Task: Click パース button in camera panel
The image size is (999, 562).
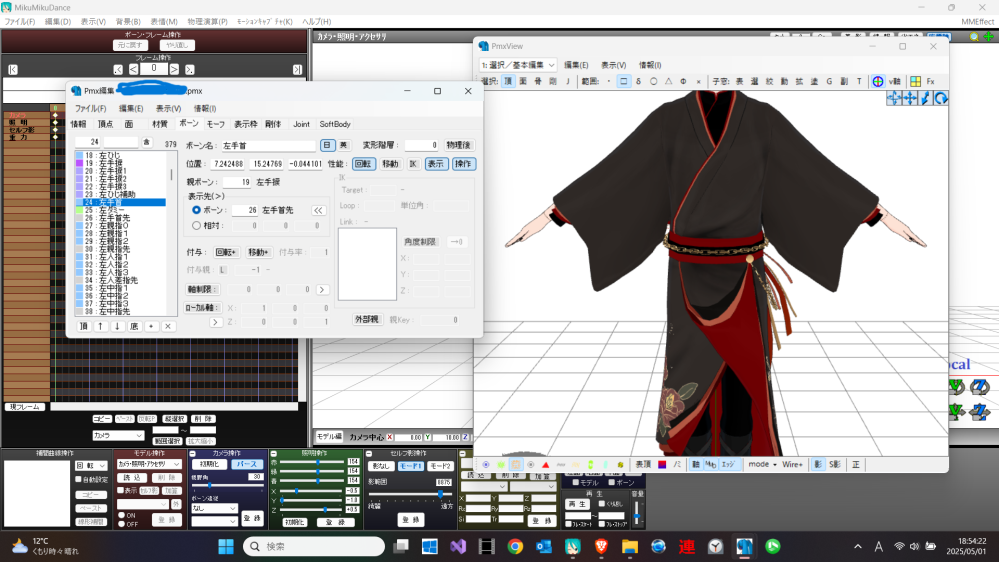Action: click(247, 465)
